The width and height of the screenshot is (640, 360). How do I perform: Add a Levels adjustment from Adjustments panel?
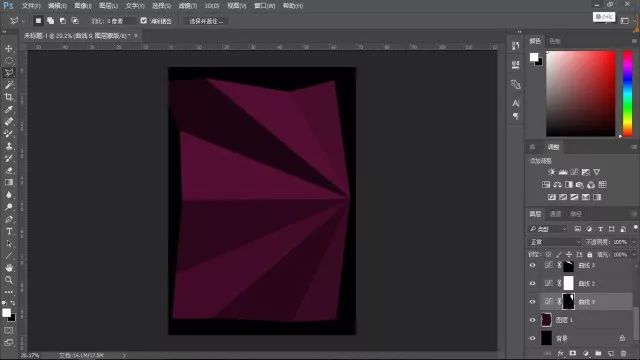[563, 172]
